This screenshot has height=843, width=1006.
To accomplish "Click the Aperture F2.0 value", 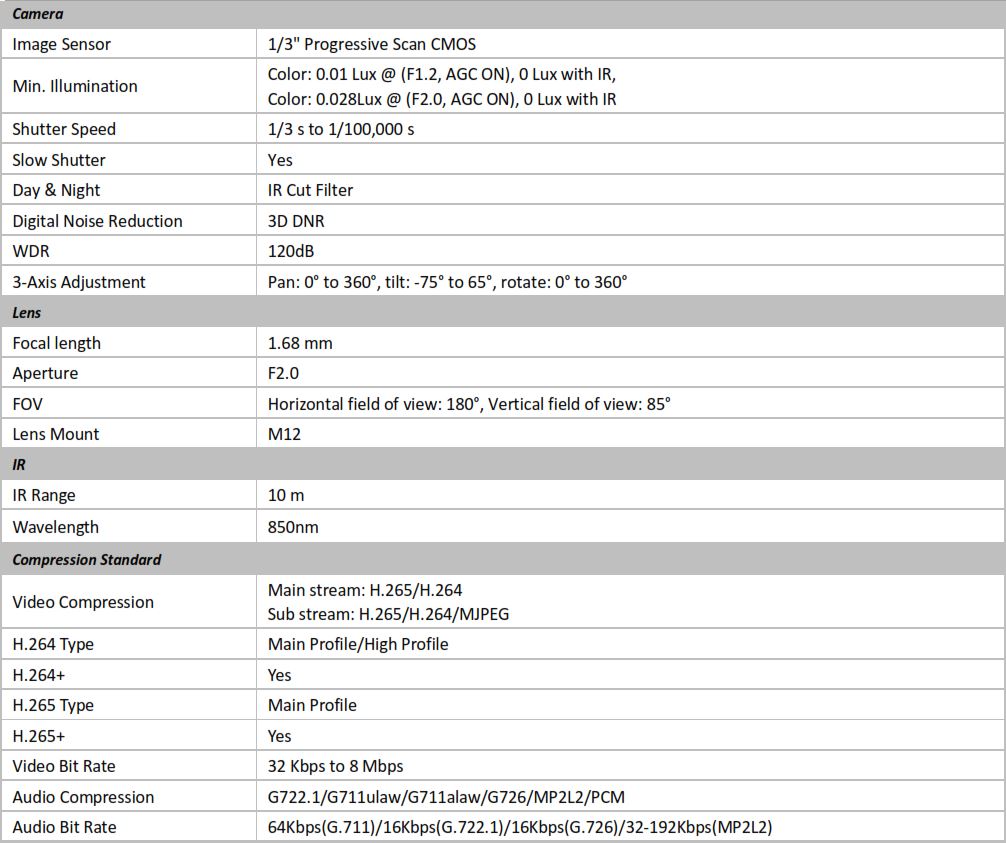I will 283,373.
